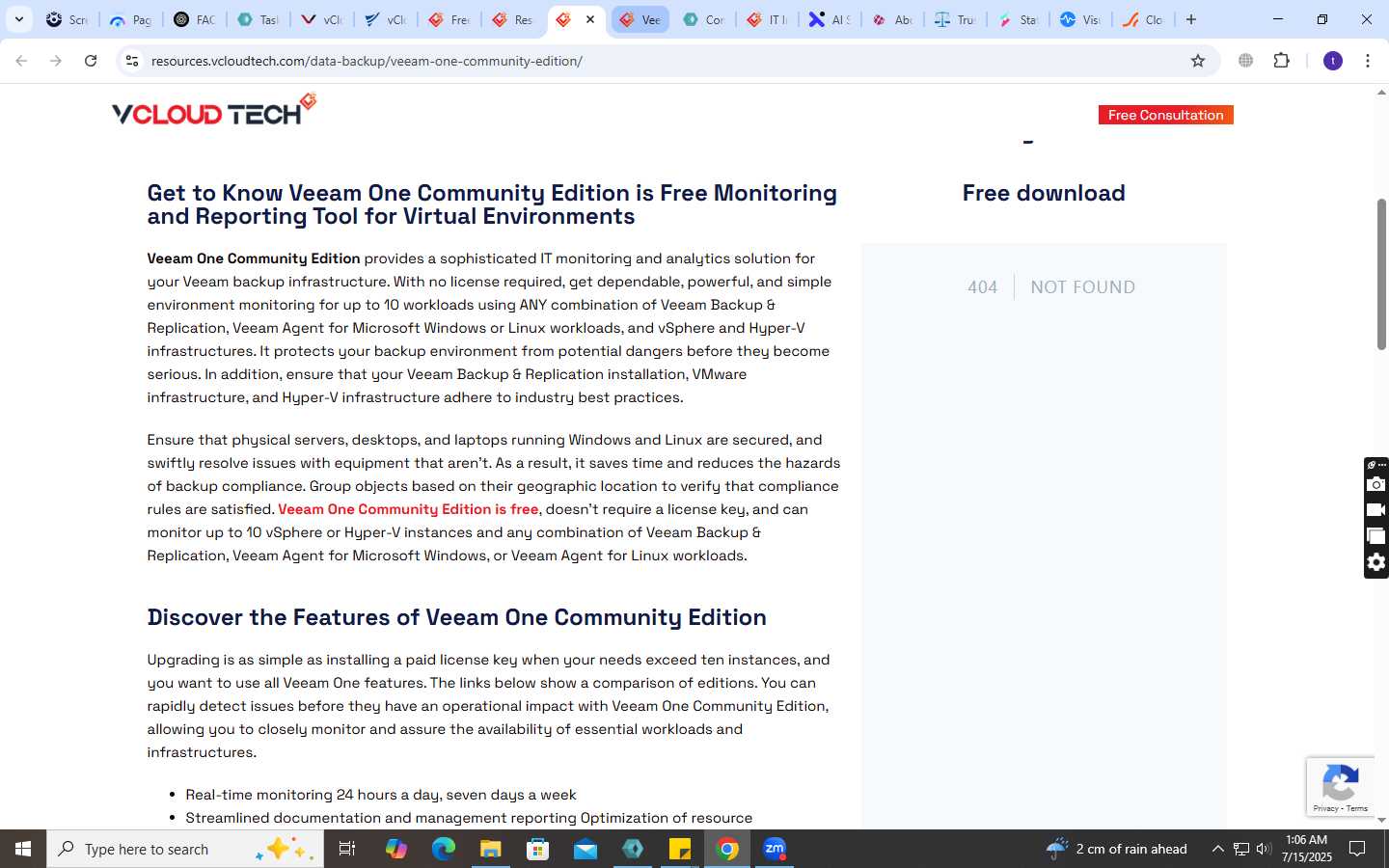Click the '404 NOT FOUND' message
Screen dimensions: 1389x868
point(1051,286)
